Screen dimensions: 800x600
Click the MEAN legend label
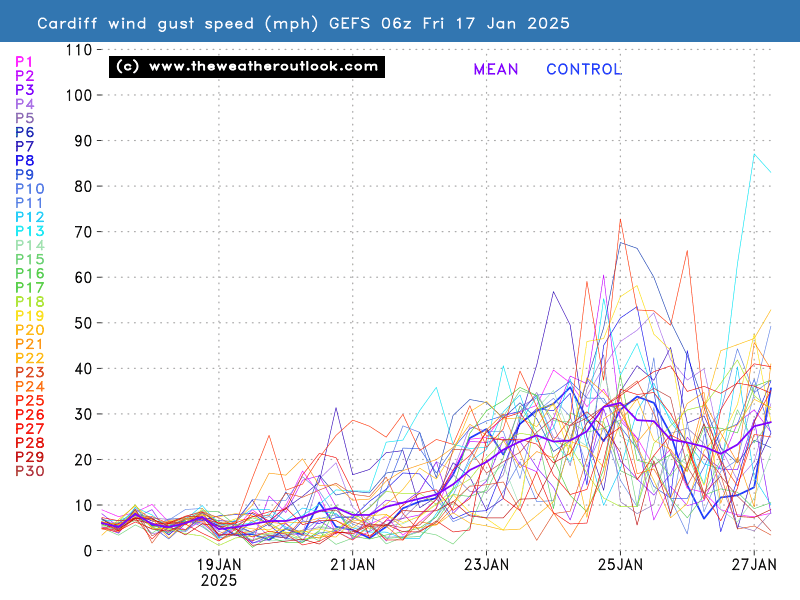(495, 69)
